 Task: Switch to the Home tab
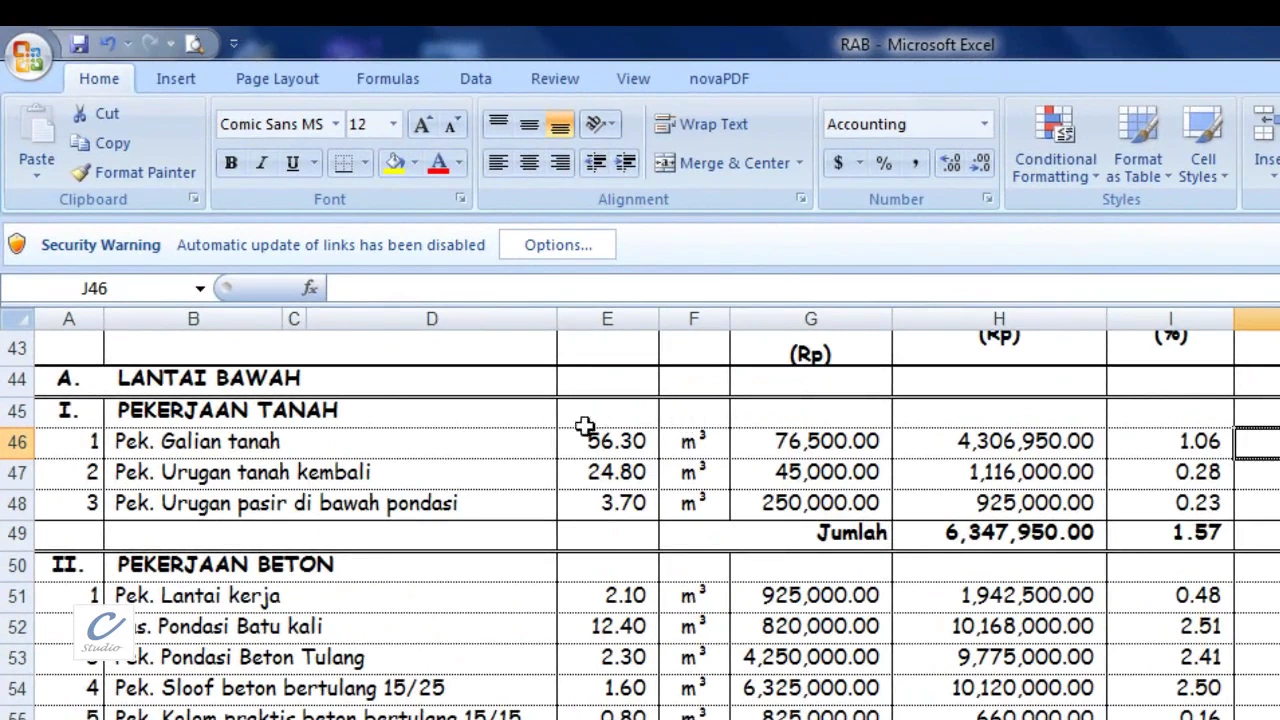[99, 78]
